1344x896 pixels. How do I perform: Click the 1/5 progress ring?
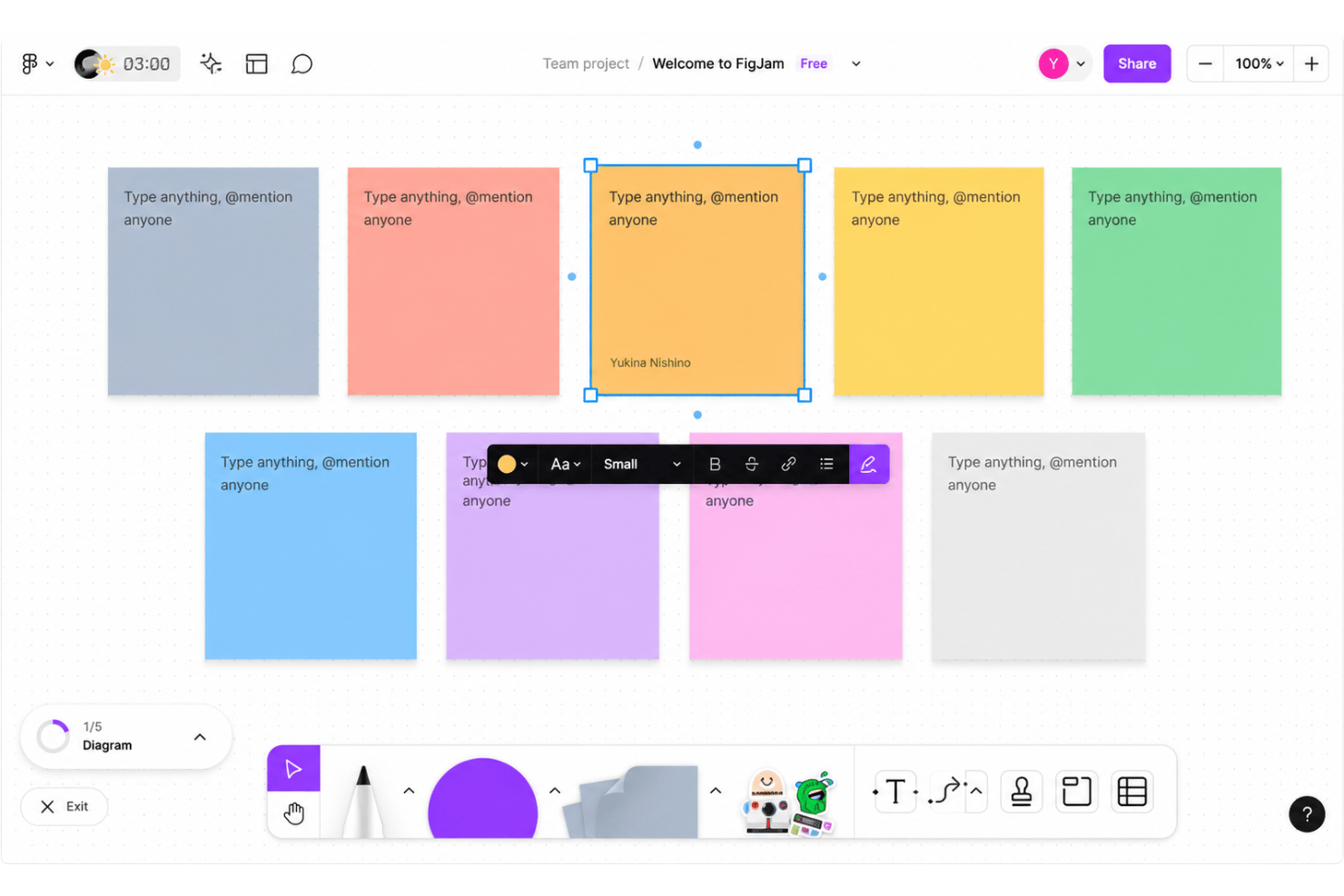pos(53,737)
